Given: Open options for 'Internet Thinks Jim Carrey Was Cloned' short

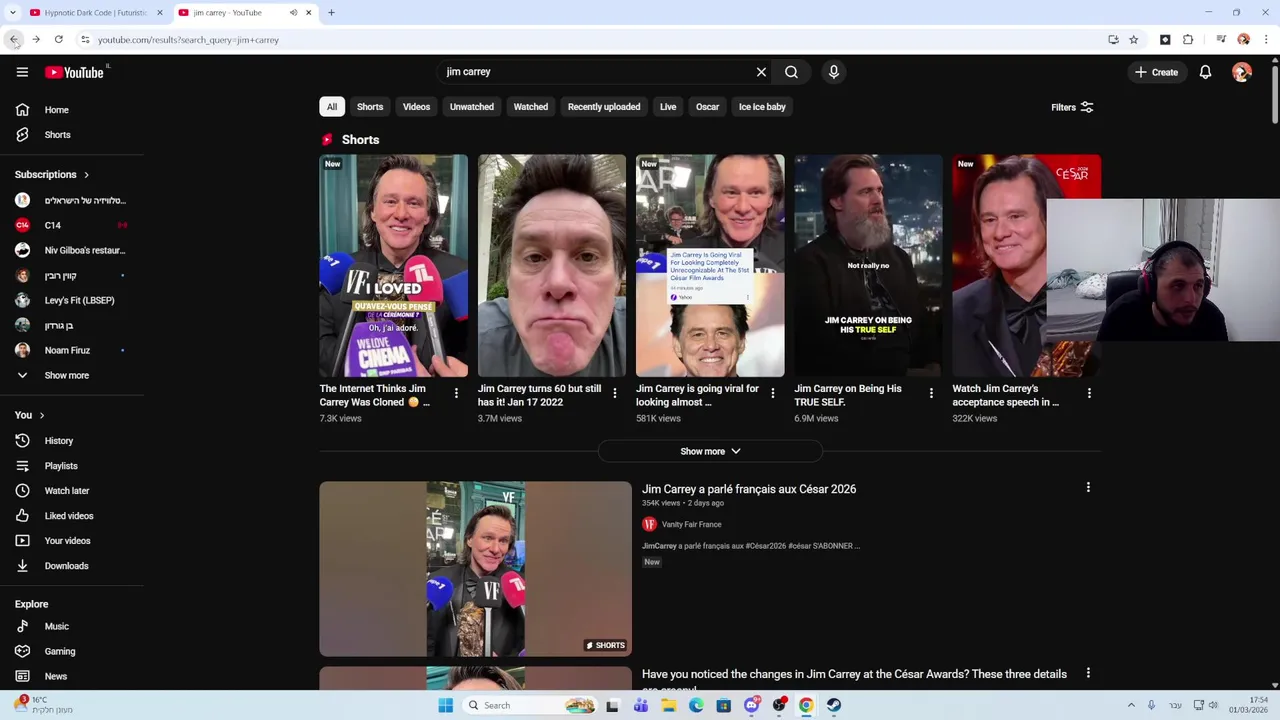Looking at the screenshot, I should click(456, 393).
